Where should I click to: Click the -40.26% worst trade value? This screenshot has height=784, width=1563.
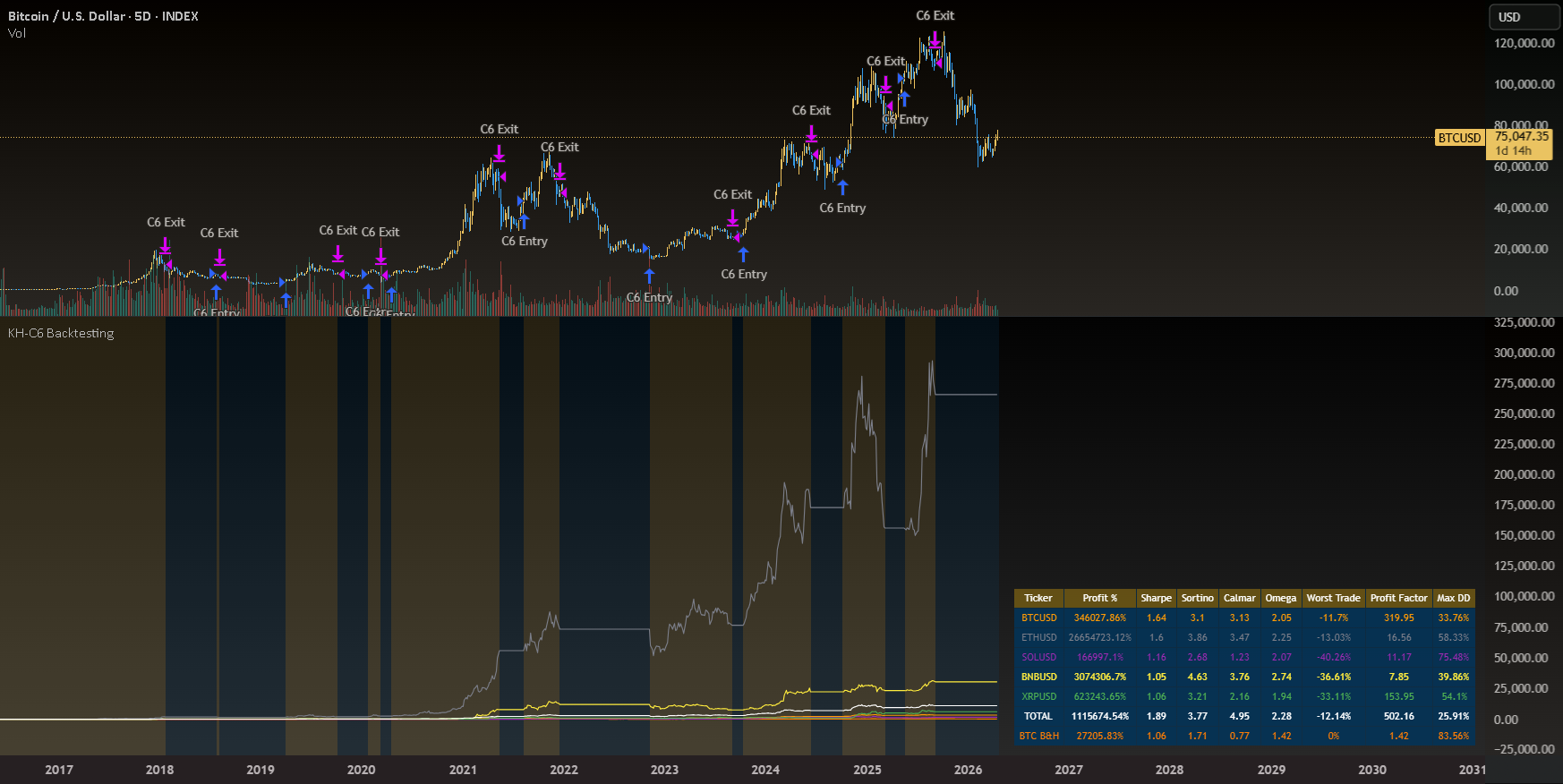pos(1333,657)
